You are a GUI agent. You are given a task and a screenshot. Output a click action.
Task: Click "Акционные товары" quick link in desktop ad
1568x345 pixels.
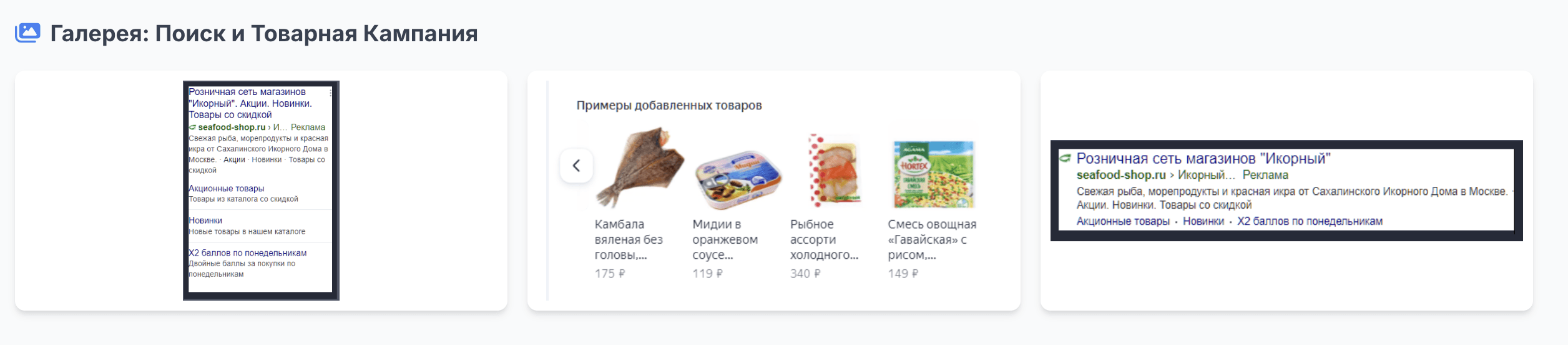pos(1123,221)
